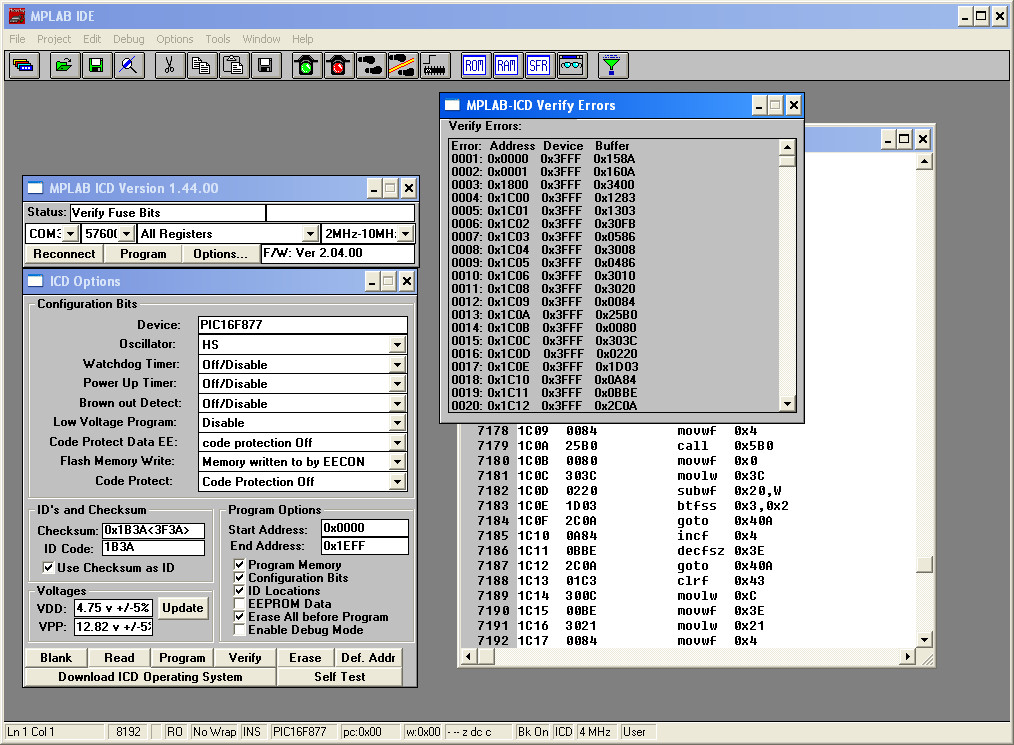Open the COM port dropdown

click(70, 233)
